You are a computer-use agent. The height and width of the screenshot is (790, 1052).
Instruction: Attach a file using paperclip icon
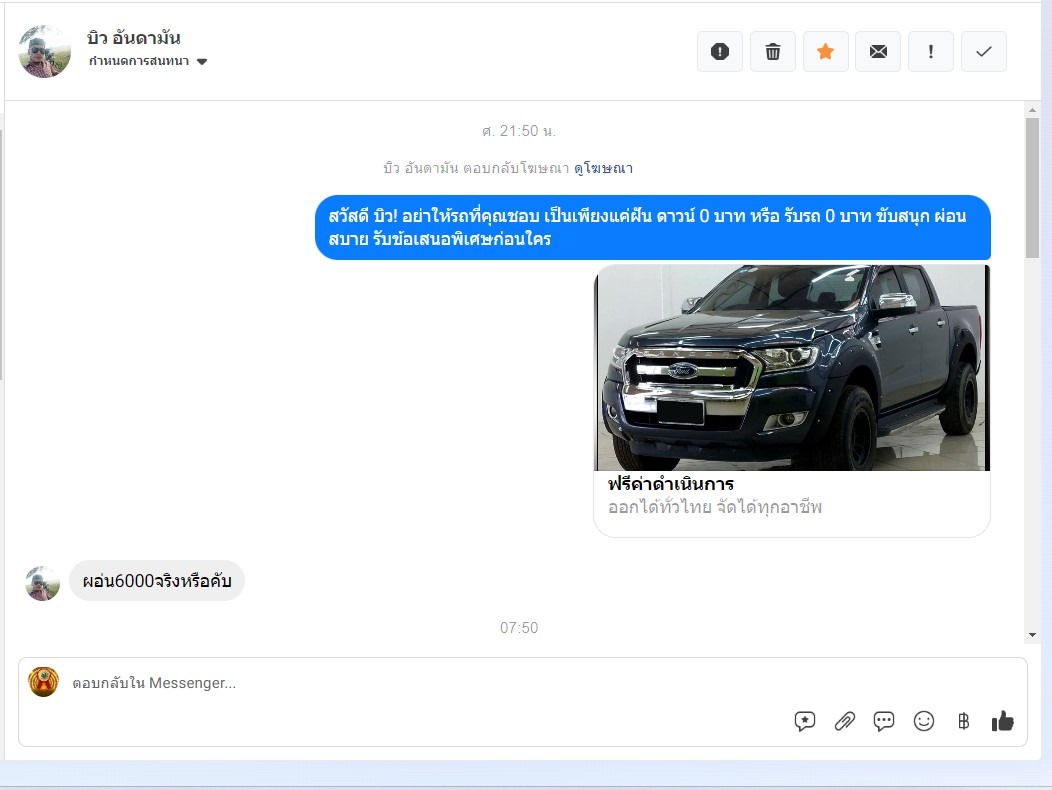pos(845,721)
